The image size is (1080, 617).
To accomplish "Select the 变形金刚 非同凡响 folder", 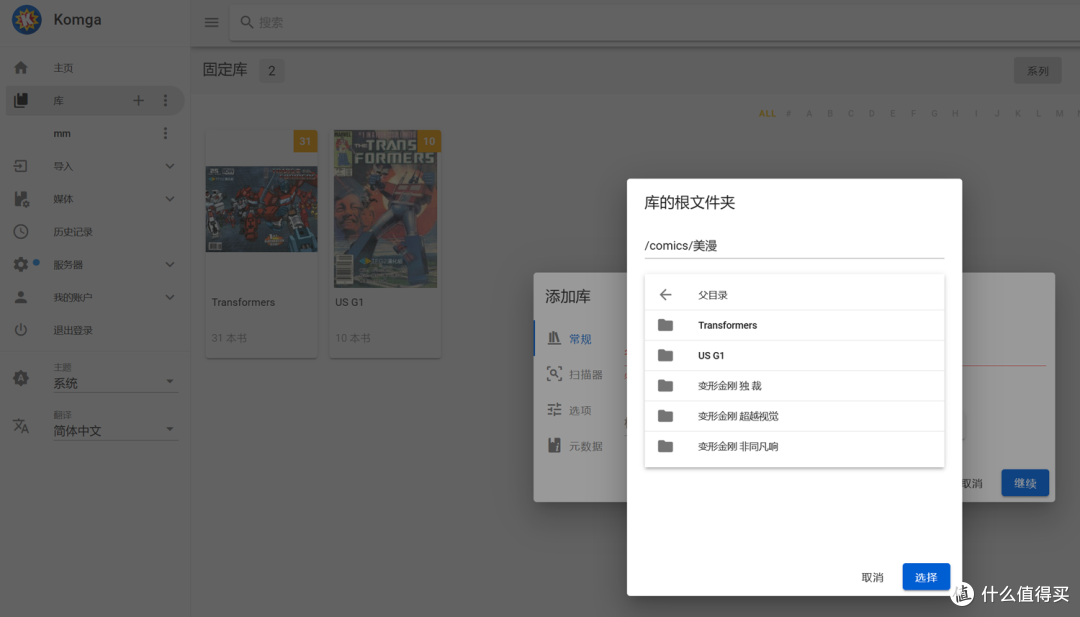I will tap(794, 446).
